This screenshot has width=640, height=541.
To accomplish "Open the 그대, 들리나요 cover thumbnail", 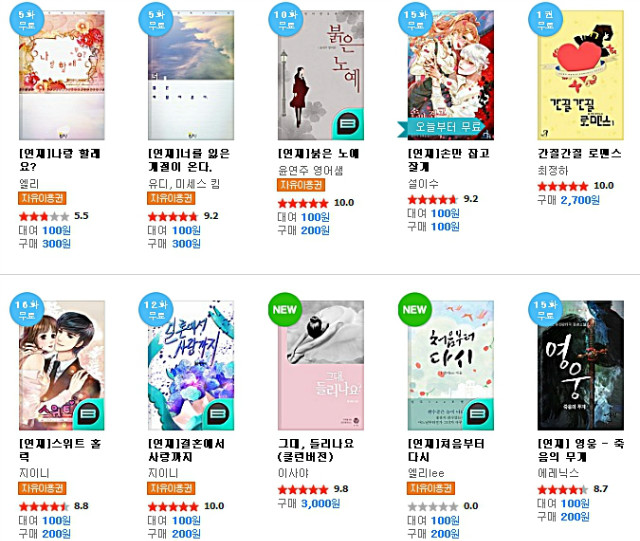I will point(321,365).
